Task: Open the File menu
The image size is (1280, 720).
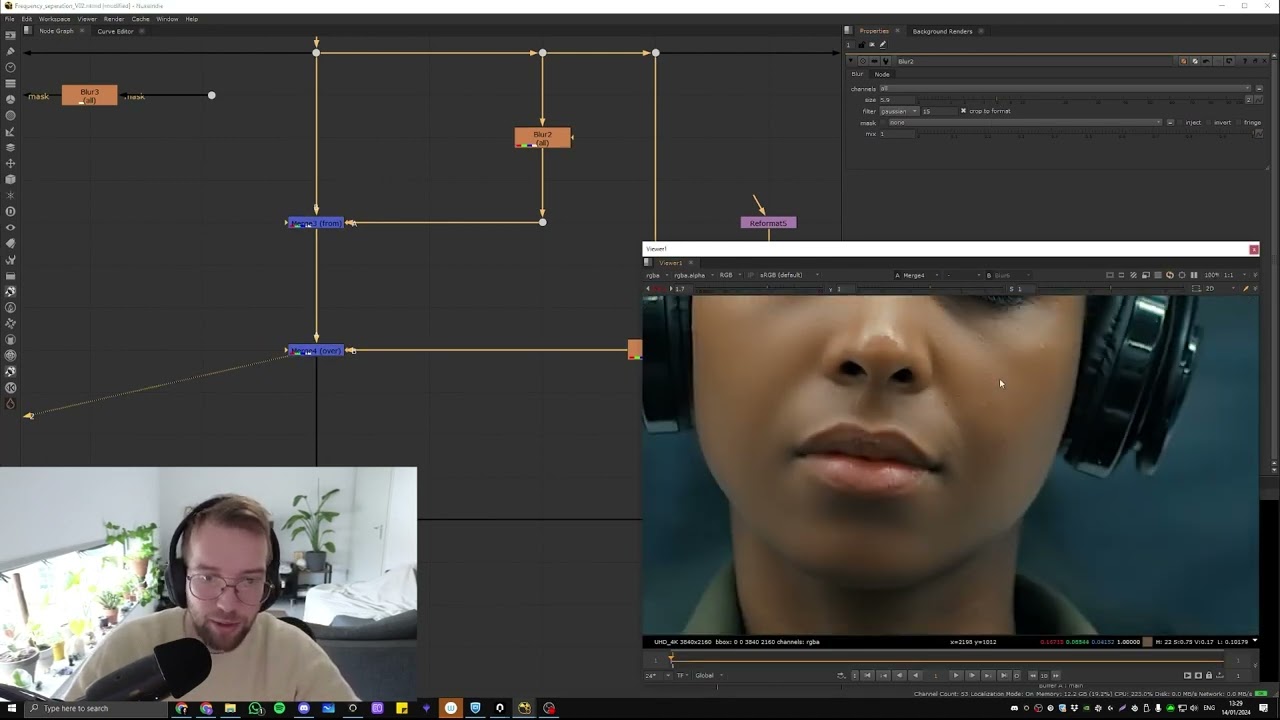Action: [9, 19]
